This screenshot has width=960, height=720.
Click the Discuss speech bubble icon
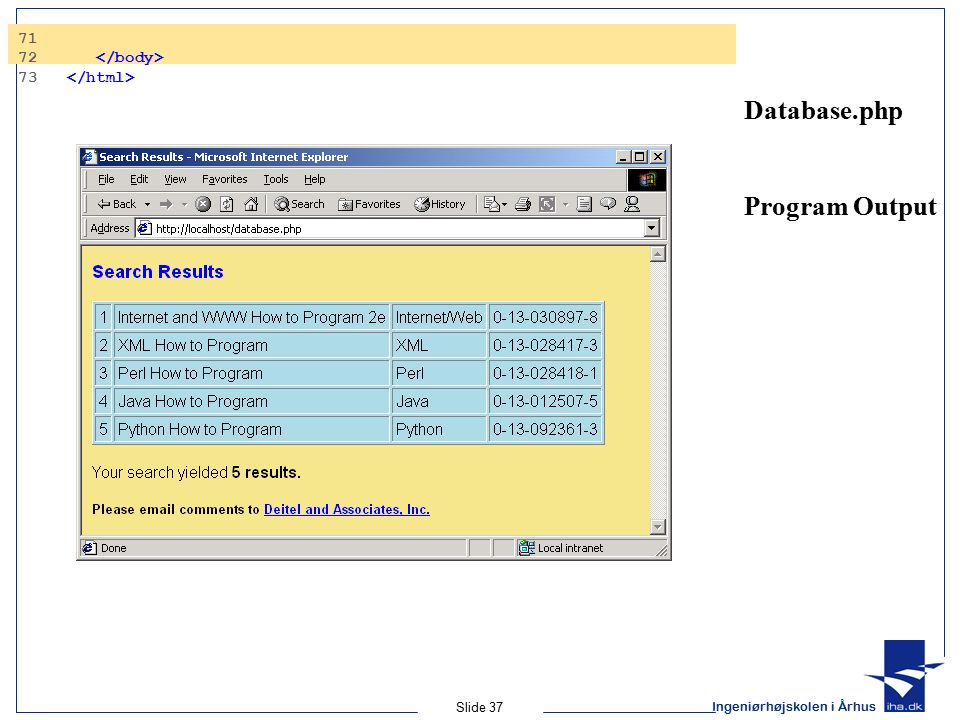[x=607, y=204]
